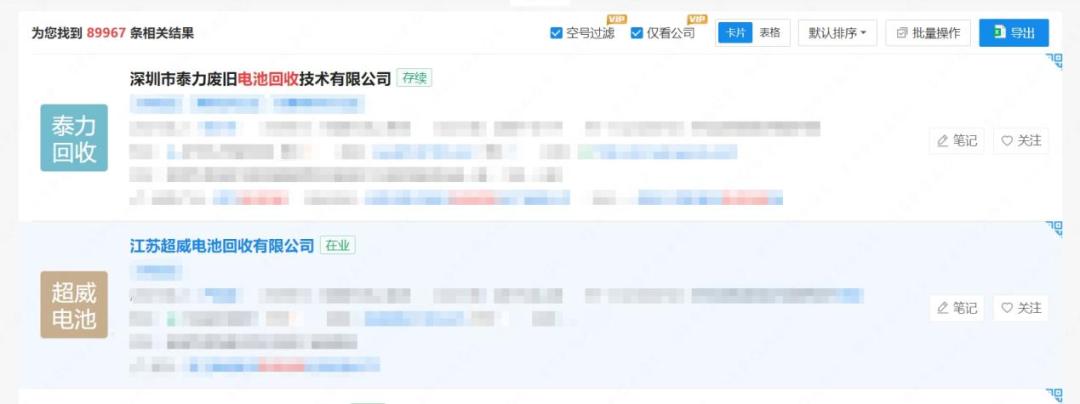Click QR code icon on 深圳市泰力 card
Screen dimensions: 1080x404
point(1055,62)
